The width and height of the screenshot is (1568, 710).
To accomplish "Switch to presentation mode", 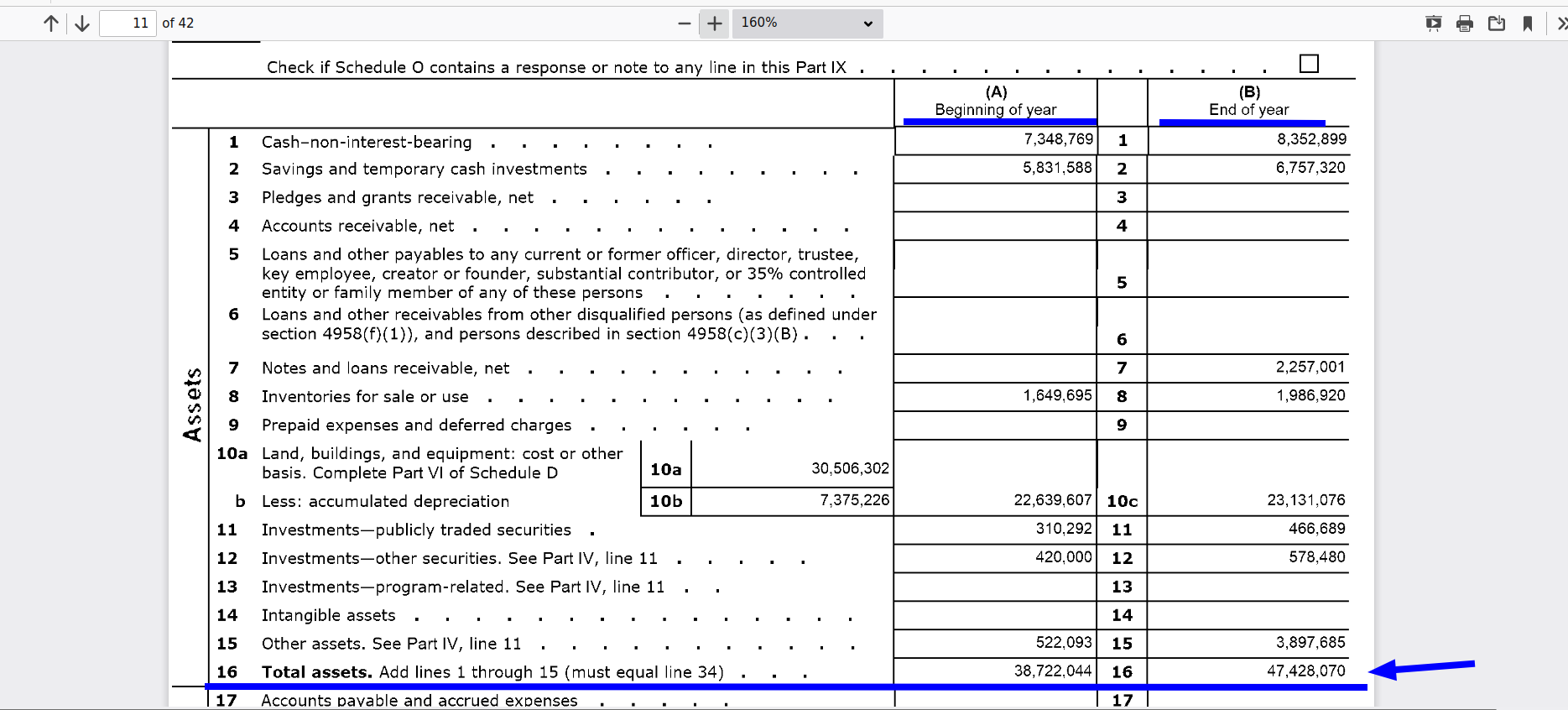I will [x=1434, y=23].
